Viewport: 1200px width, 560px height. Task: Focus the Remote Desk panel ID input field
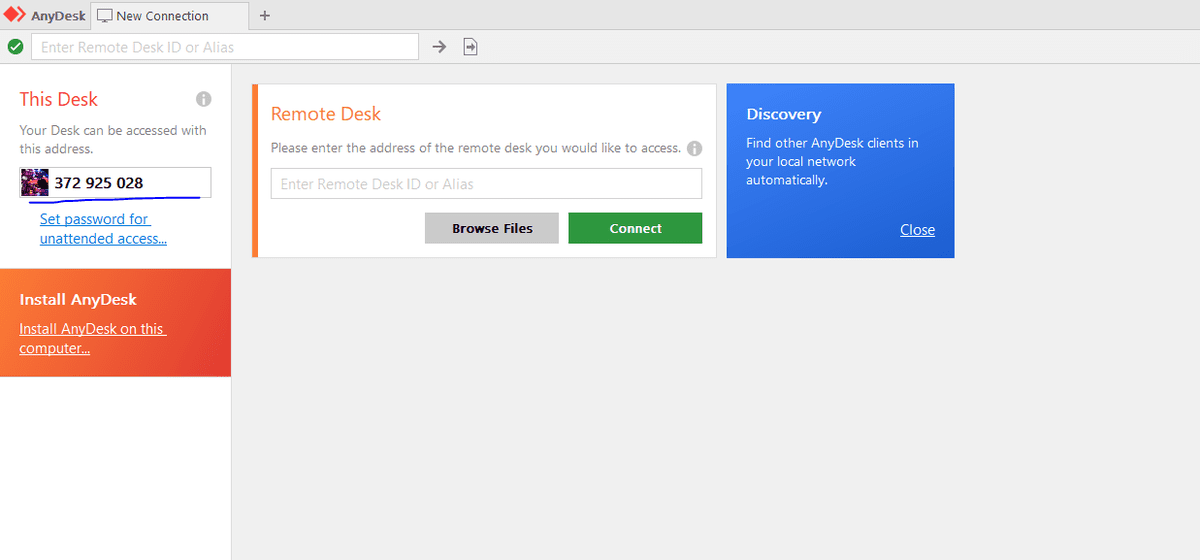(x=486, y=184)
